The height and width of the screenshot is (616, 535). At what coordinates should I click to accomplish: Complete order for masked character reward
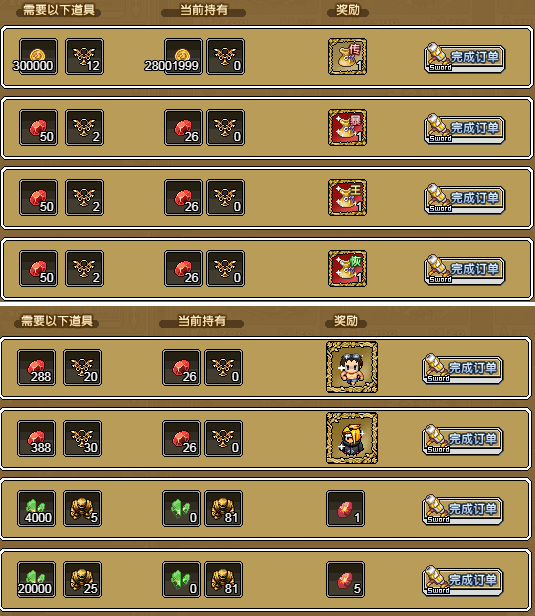click(463, 440)
